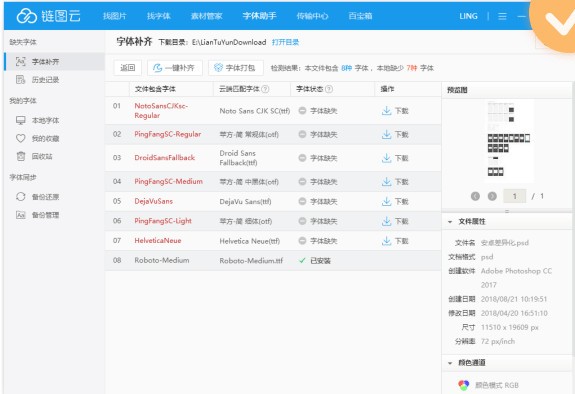Screen dimensions: 575x394
Task: Click the 链图云 cloud logo icon
Action: tap(26, 16)
